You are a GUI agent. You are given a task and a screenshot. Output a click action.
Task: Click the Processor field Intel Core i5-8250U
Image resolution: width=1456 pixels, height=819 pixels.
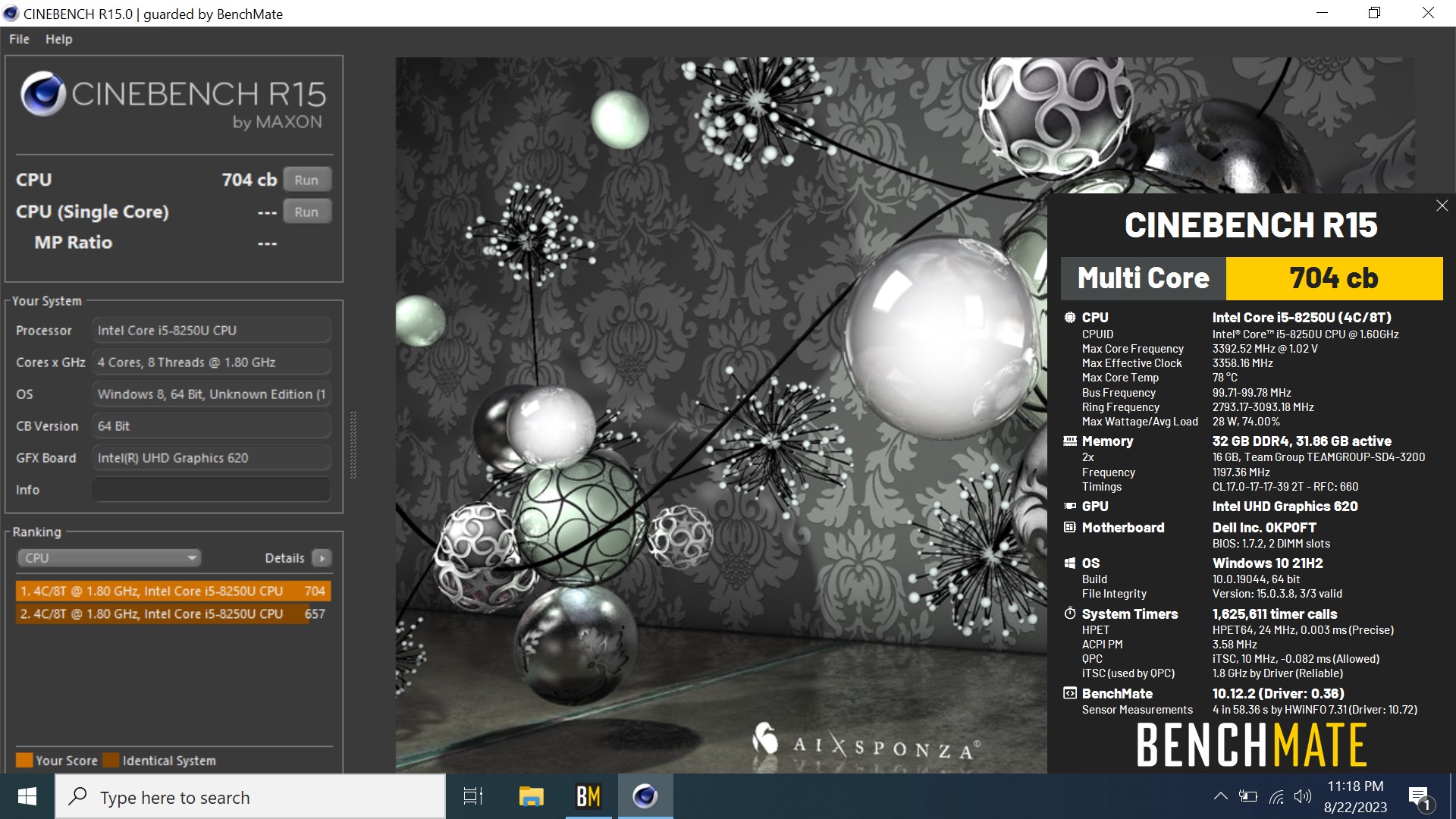pos(212,331)
